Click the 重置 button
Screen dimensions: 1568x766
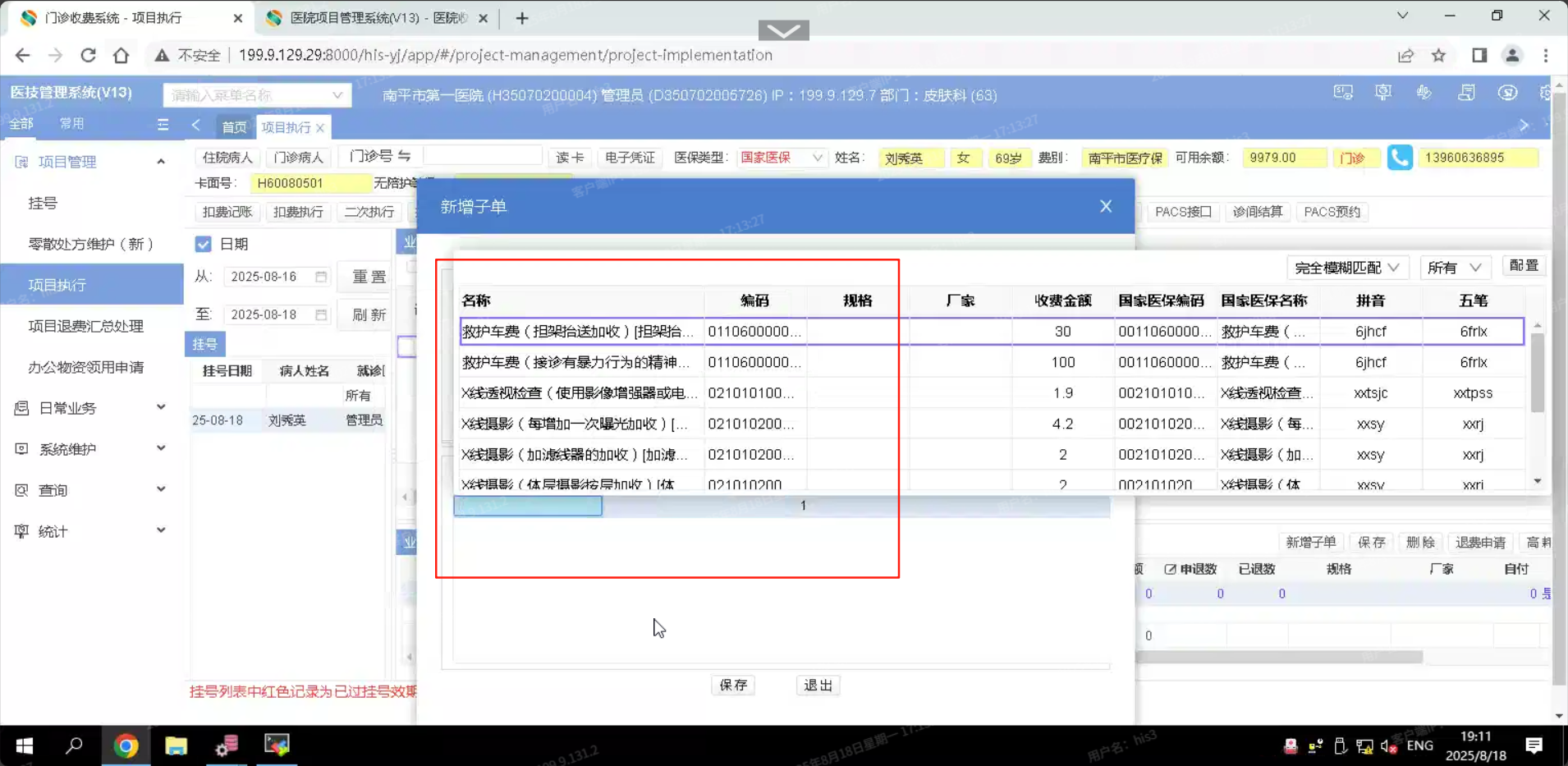click(x=369, y=277)
